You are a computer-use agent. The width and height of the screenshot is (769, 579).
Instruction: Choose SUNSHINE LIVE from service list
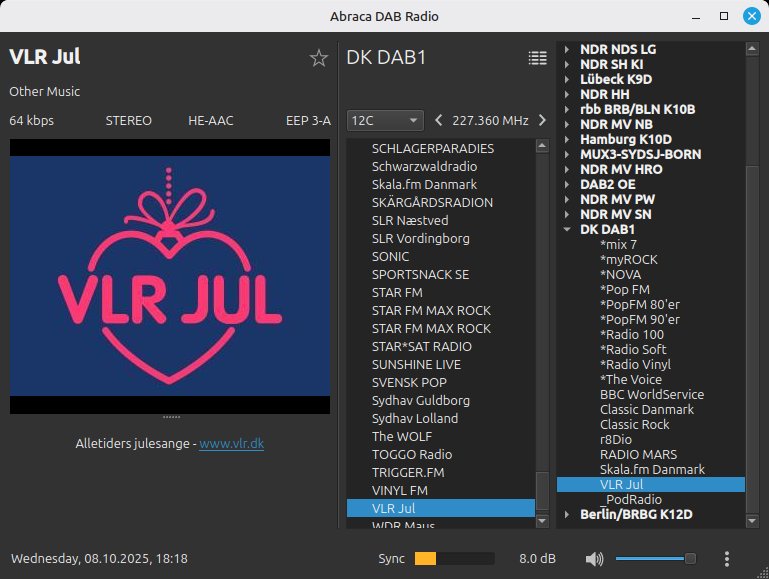click(416, 365)
